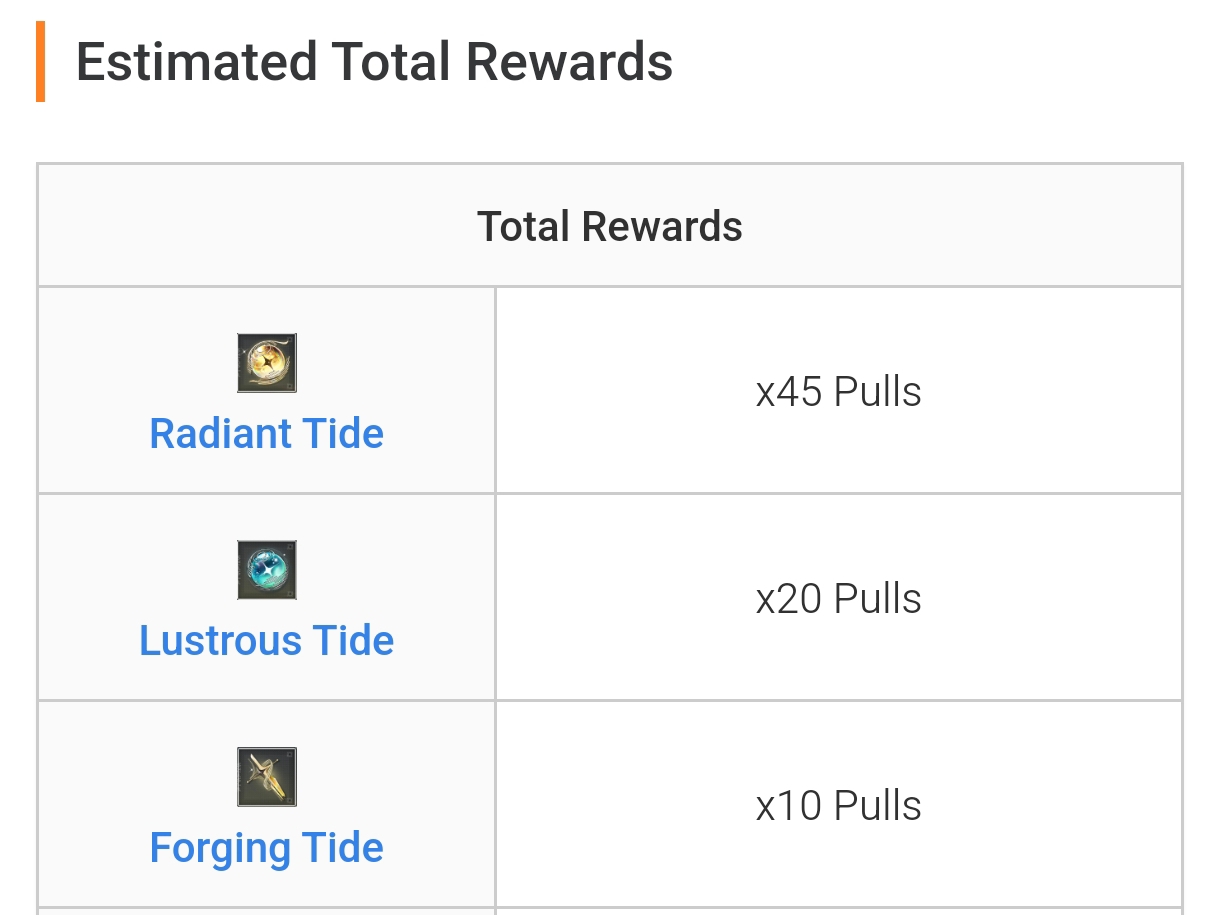Click the word Total in the table header
The height and width of the screenshot is (915, 1220).
pyautogui.click(x=524, y=226)
